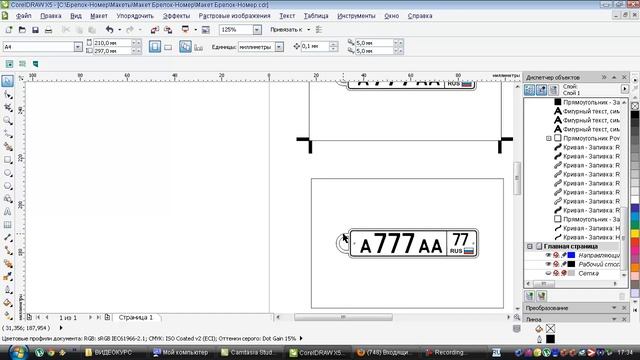The image size is (640, 360).
Task: Open the Текст menu
Action: pyautogui.click(x=287, y=16)
